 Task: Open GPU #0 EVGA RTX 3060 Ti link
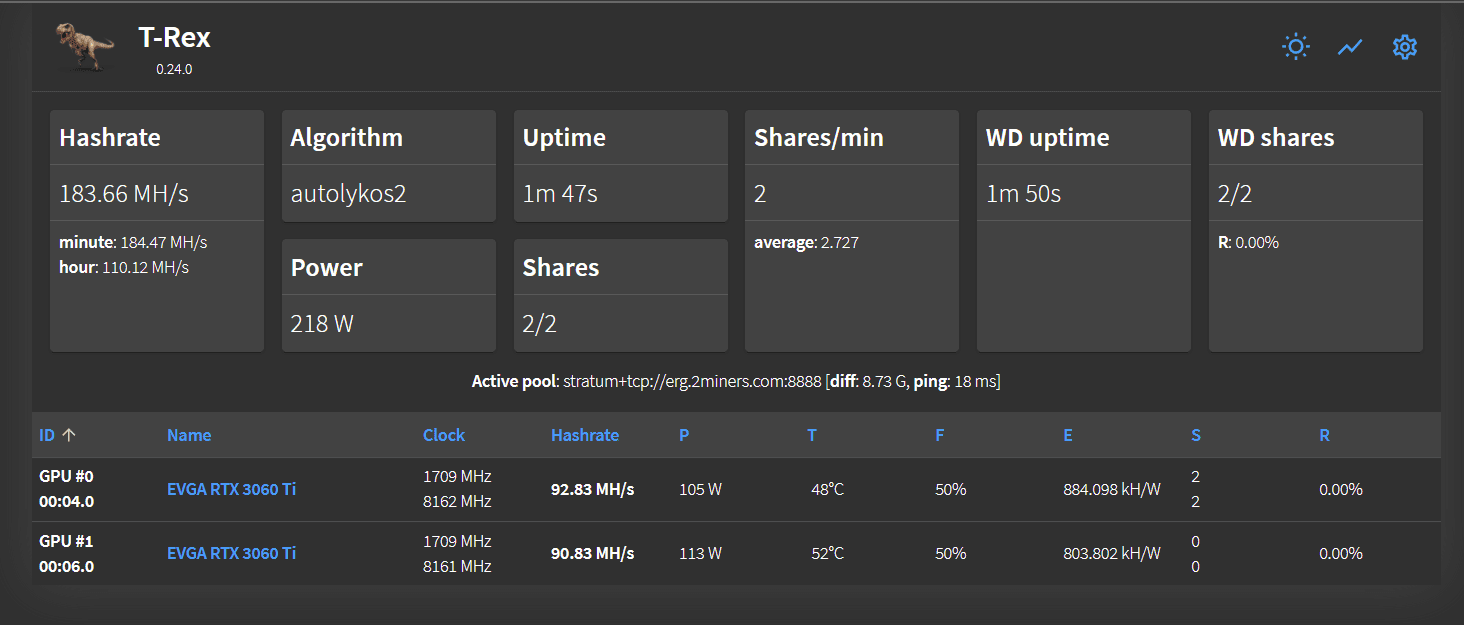coord(231,489)
